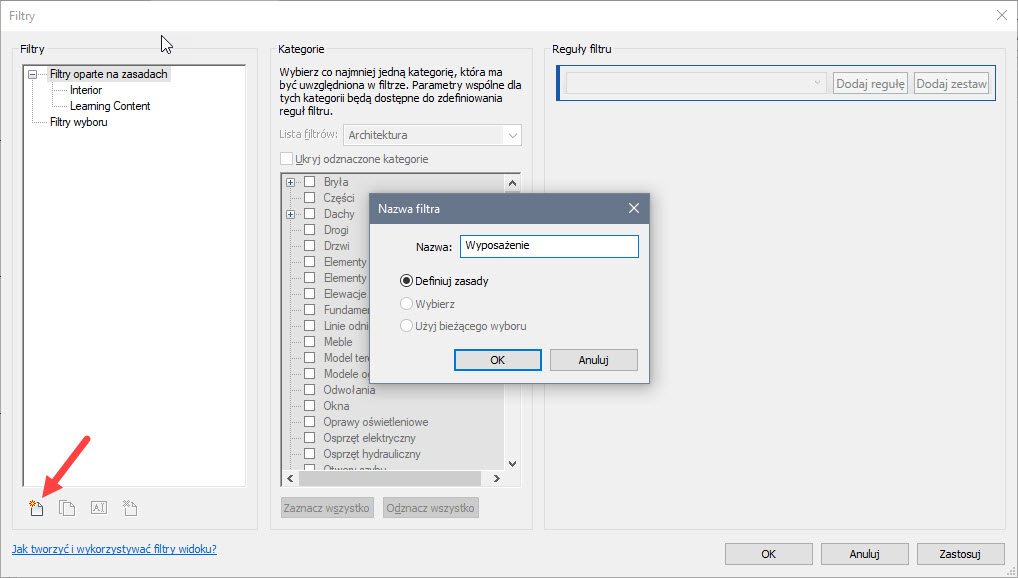Click the New filter icon
The image size is (1018, 578).
coord(37,508)
